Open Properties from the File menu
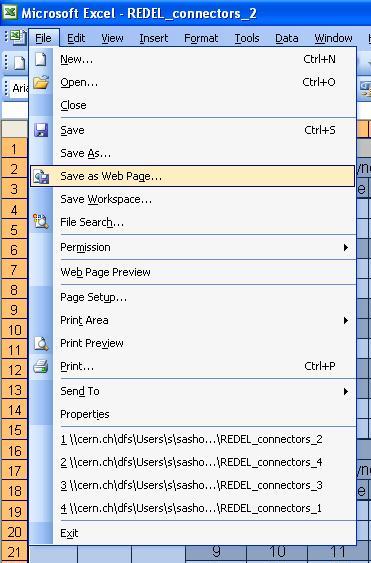The width and height of the screenshot is (371, 563). click(193, 414)
